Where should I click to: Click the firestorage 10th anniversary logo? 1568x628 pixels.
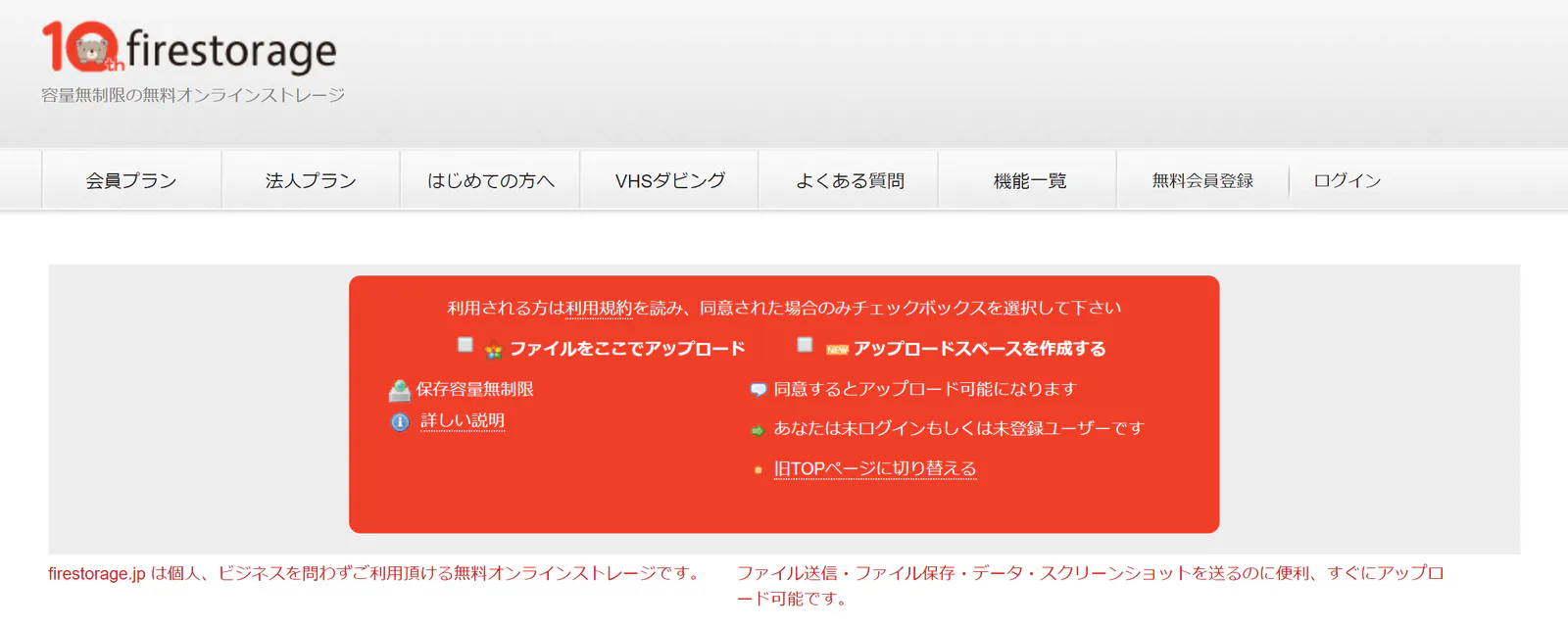[189, 47]
